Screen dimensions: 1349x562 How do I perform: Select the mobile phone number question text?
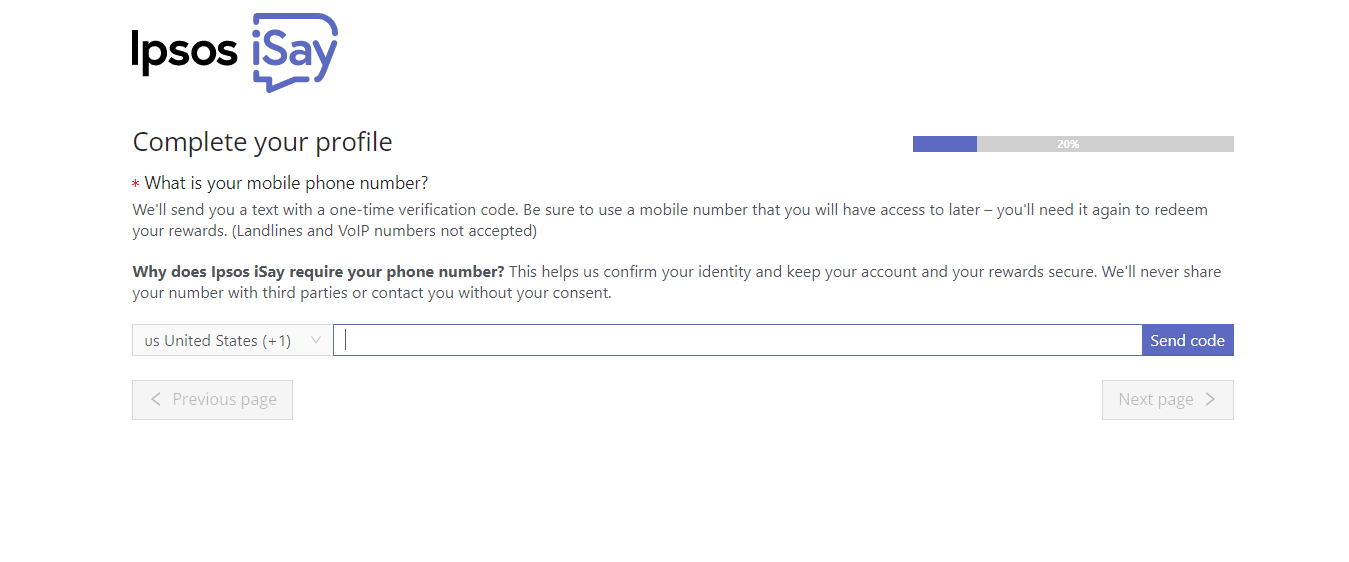[x=286, y=183]
